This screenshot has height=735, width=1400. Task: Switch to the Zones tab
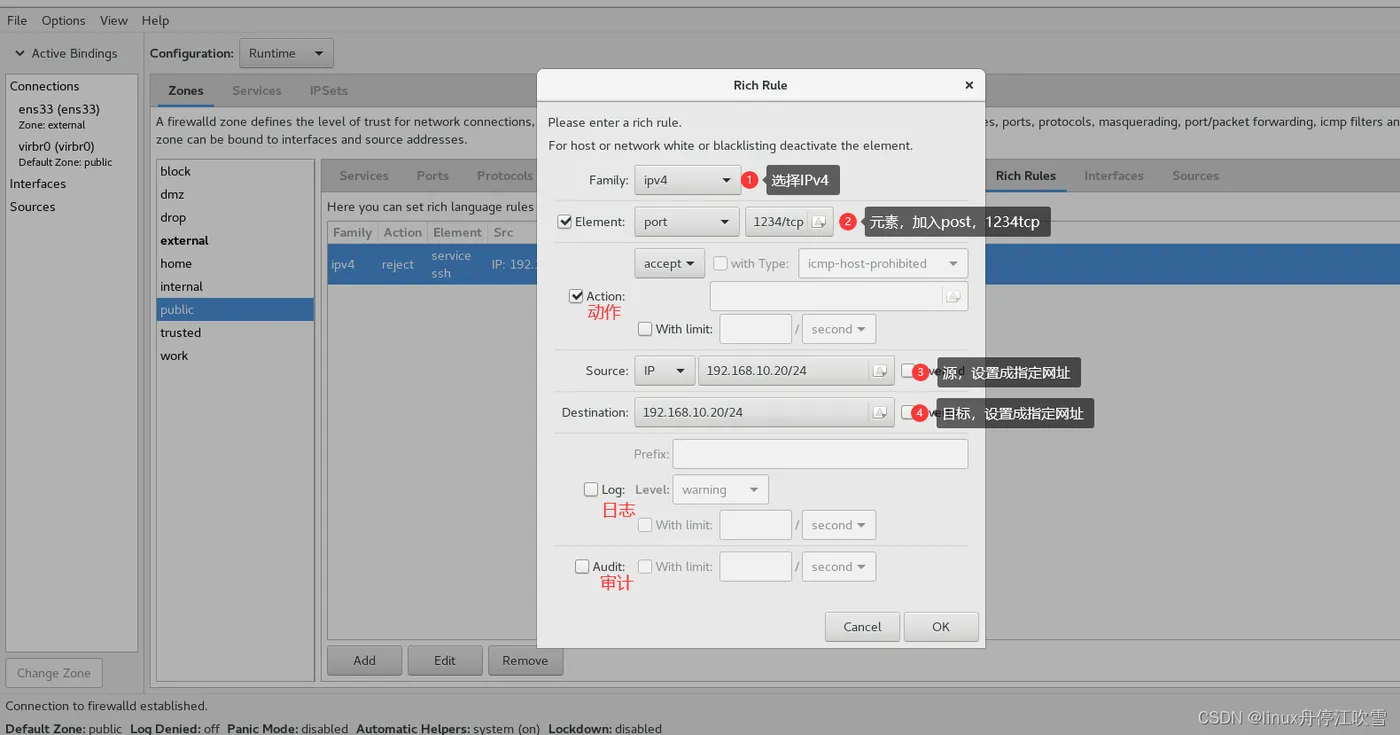(186, 90)
